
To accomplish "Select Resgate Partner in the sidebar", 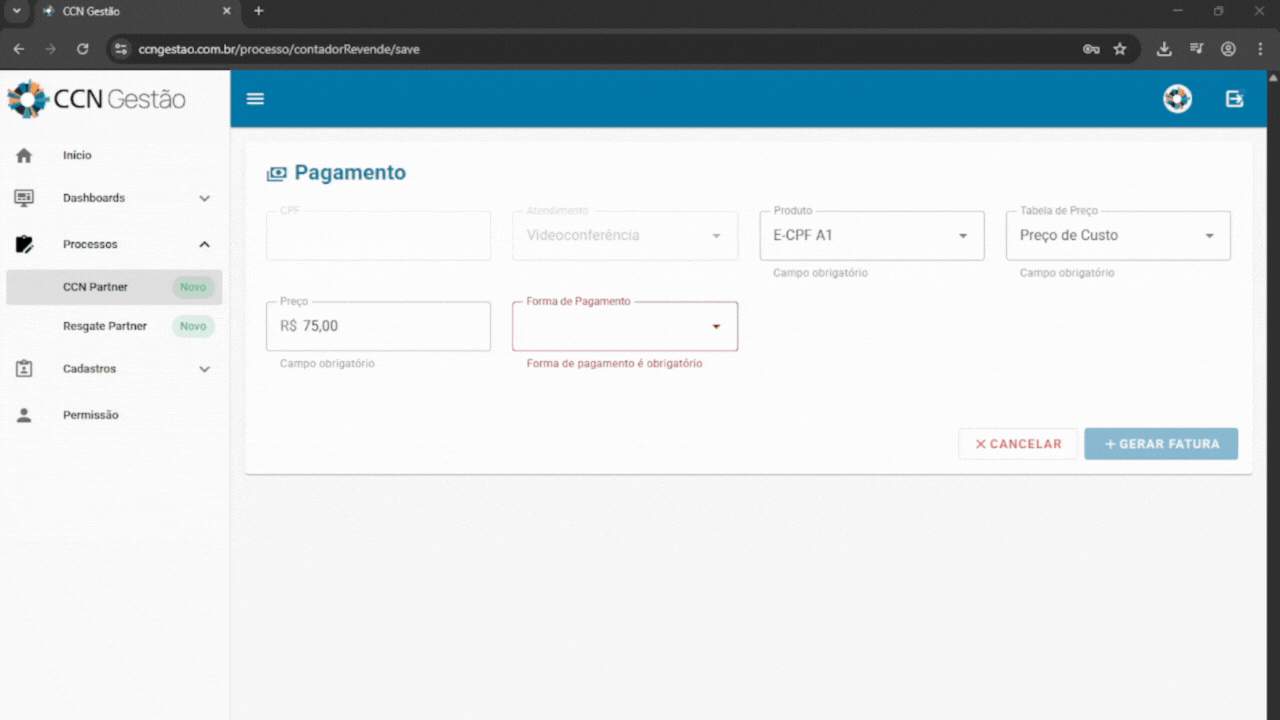I will [105, 326].
